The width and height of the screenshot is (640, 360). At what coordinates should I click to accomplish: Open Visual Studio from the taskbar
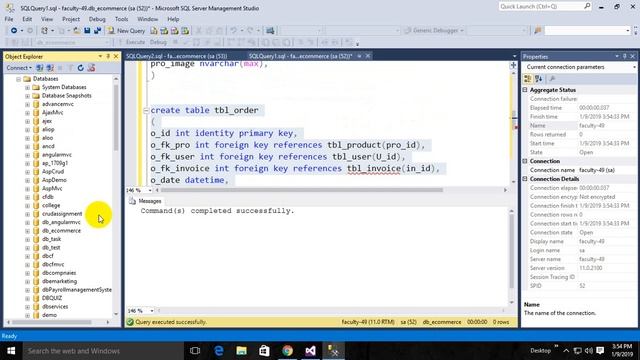coord(310,351)
